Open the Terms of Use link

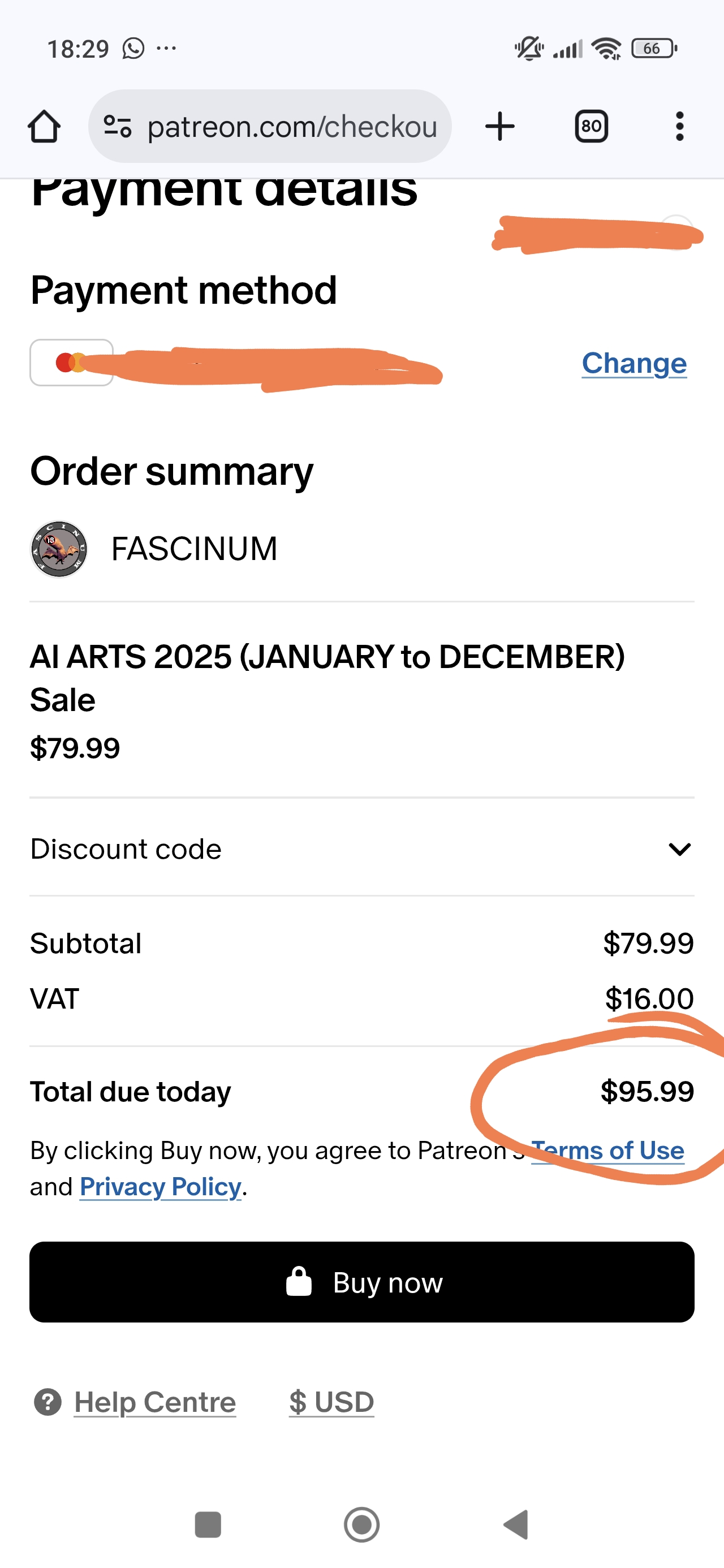click(x=607, y=1151)
